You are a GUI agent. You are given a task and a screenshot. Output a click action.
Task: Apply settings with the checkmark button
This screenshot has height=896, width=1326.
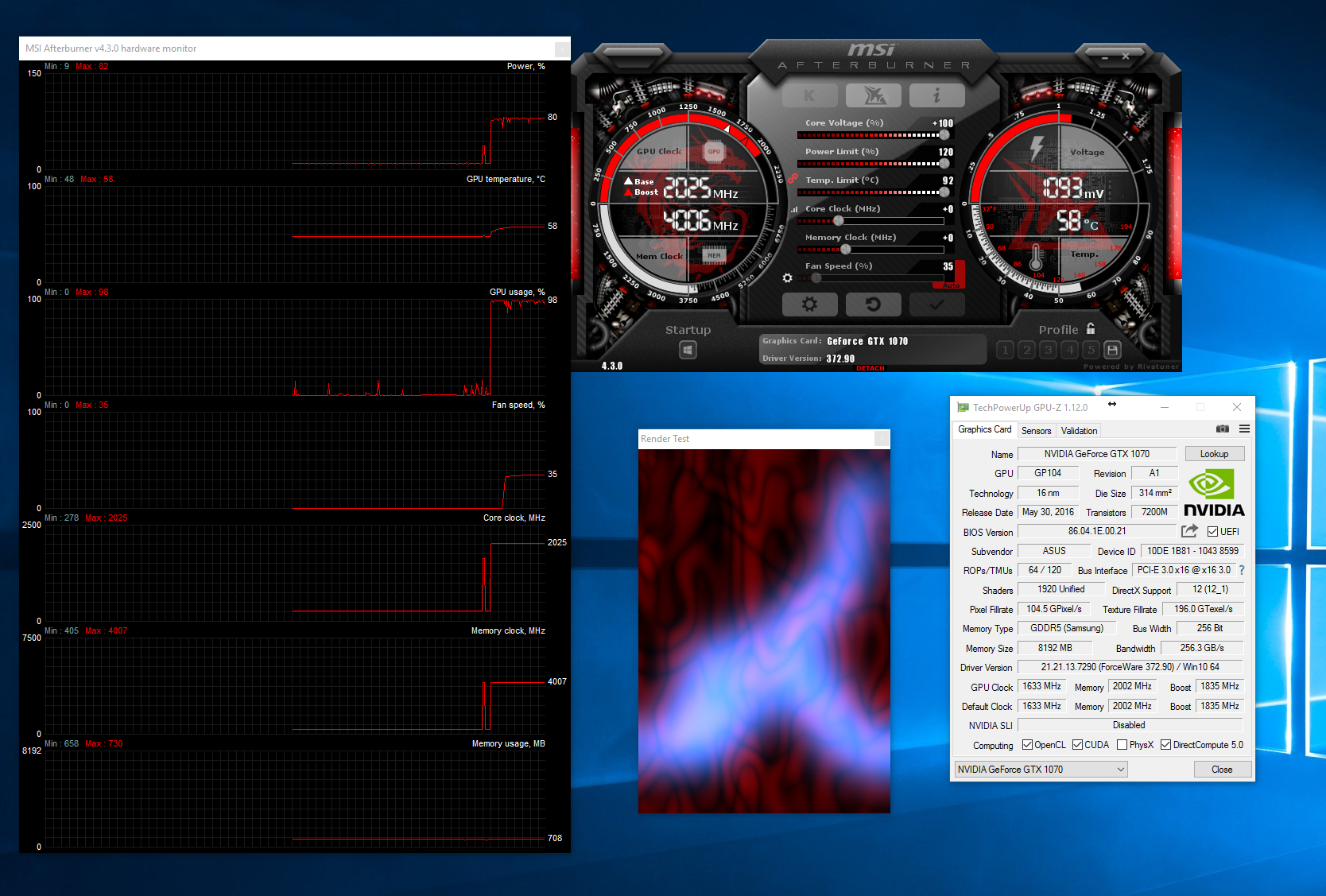pyautogui.click(x=937, y=304)
